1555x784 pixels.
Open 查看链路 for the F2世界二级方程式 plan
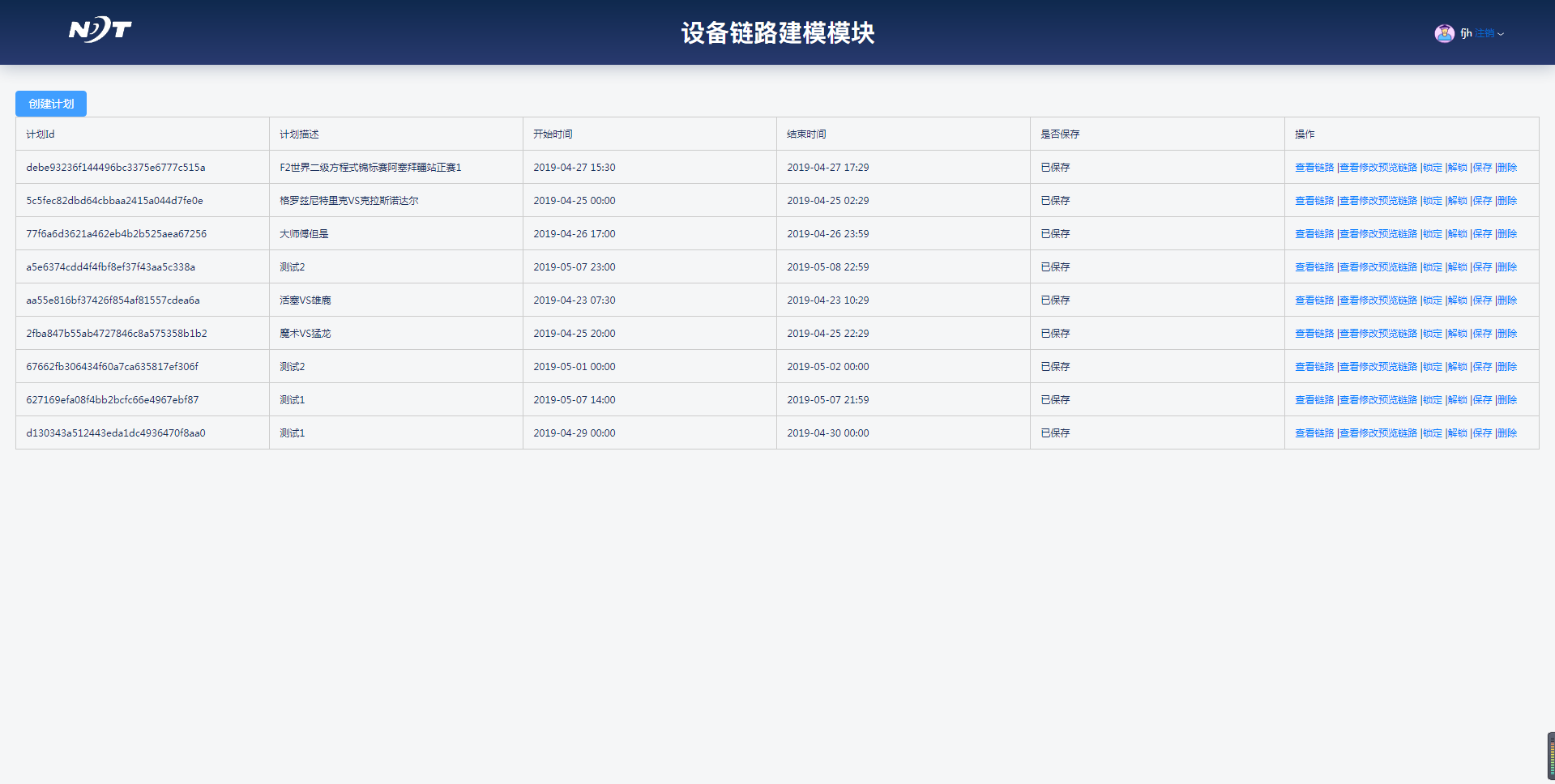(1314, 168)
